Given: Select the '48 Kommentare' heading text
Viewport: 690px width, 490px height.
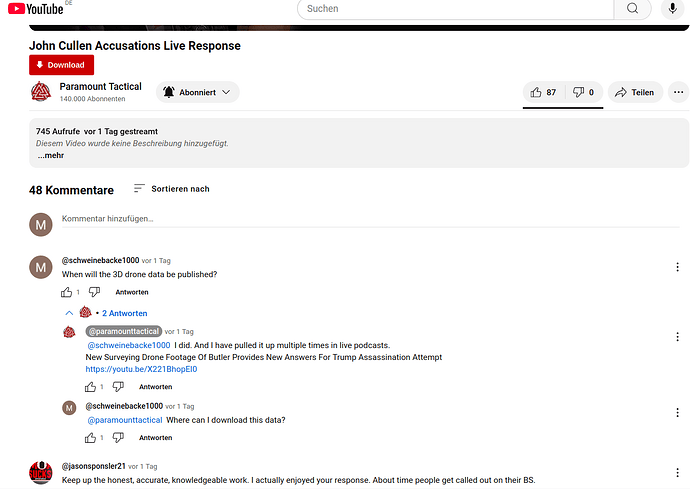Looking at the screenshot, I should (x=71, y=190).
